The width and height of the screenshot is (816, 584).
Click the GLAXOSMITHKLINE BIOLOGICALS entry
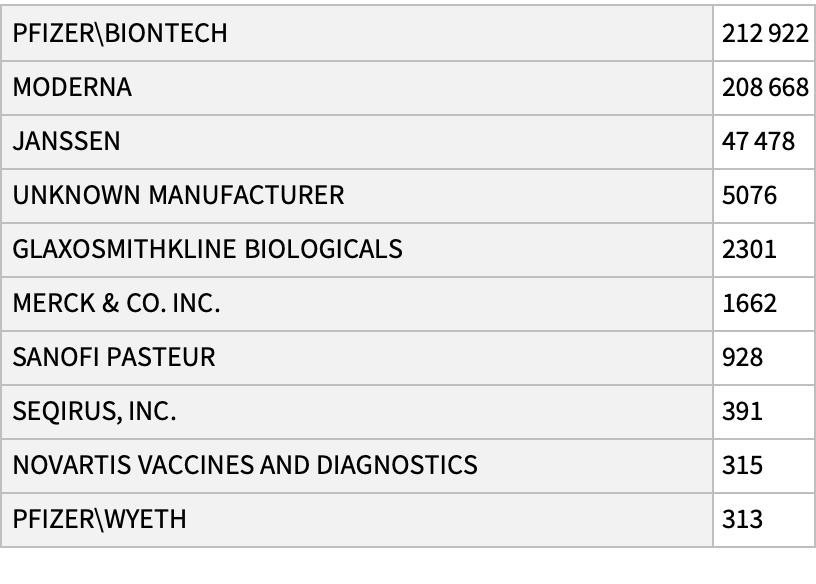point(207,249)
